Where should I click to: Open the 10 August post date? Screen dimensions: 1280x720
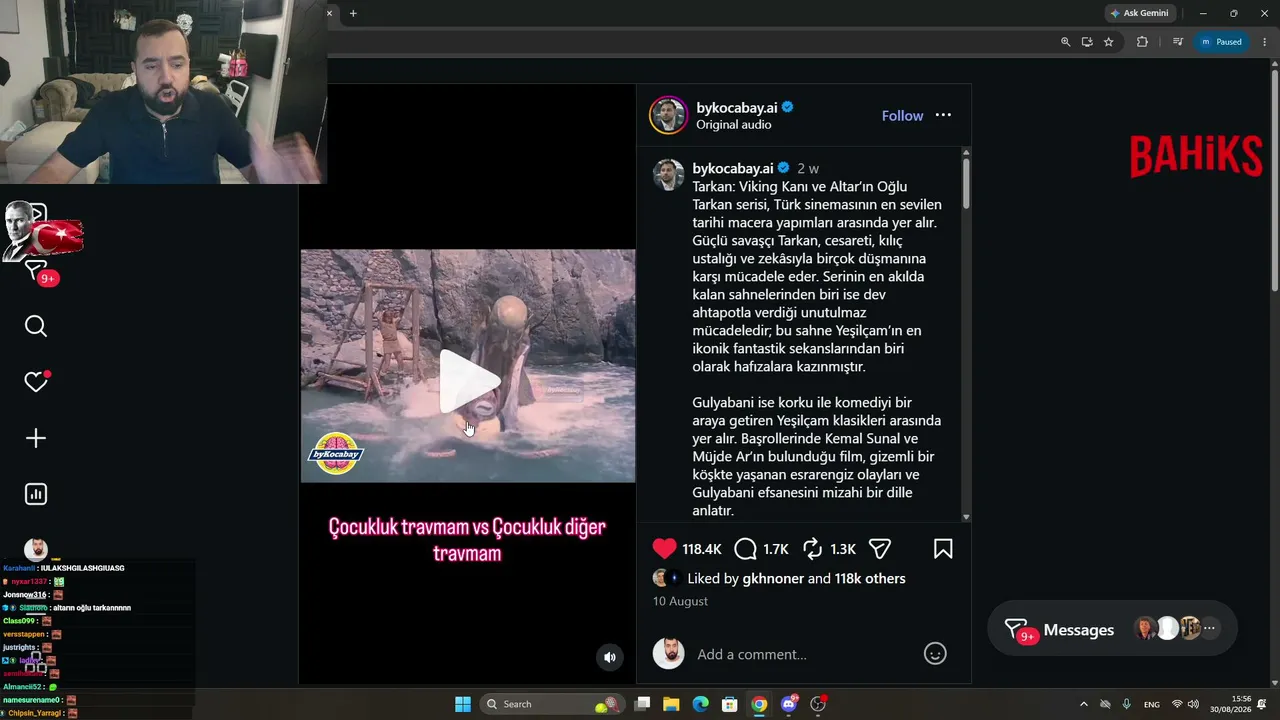[680, 601]
